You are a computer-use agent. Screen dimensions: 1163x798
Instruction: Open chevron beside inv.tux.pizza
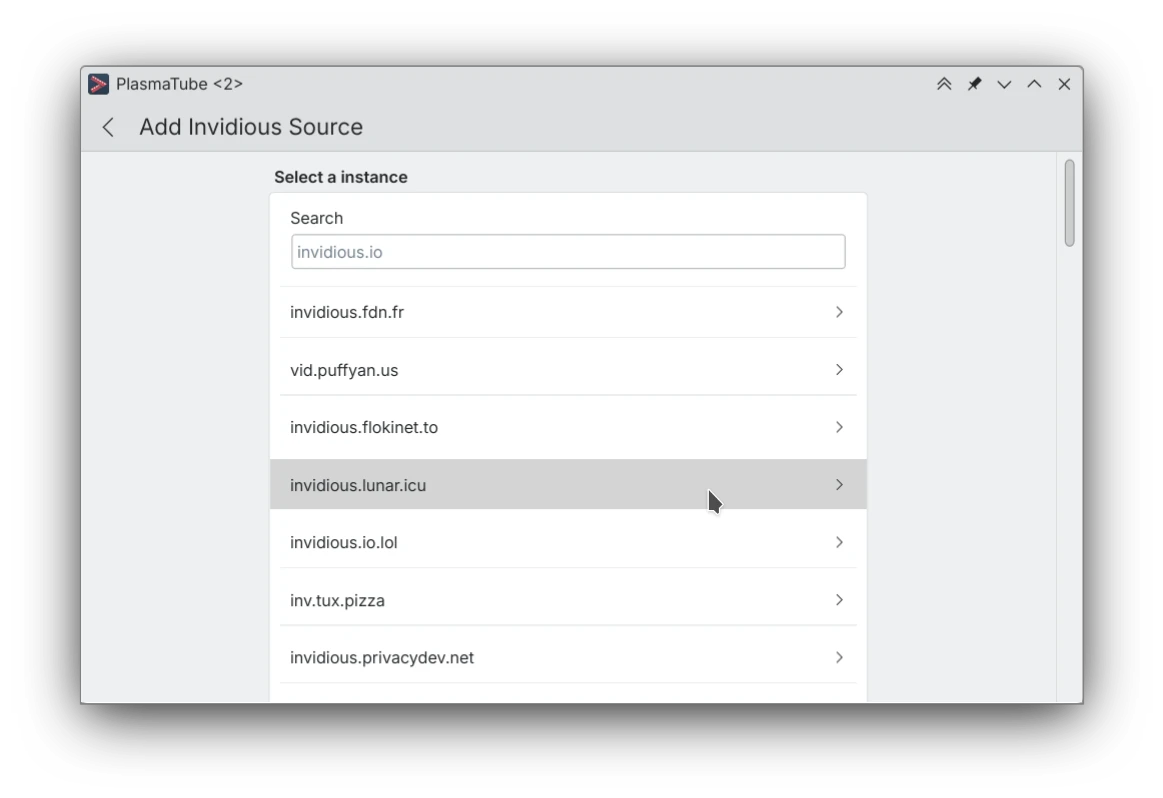[839, 600]
